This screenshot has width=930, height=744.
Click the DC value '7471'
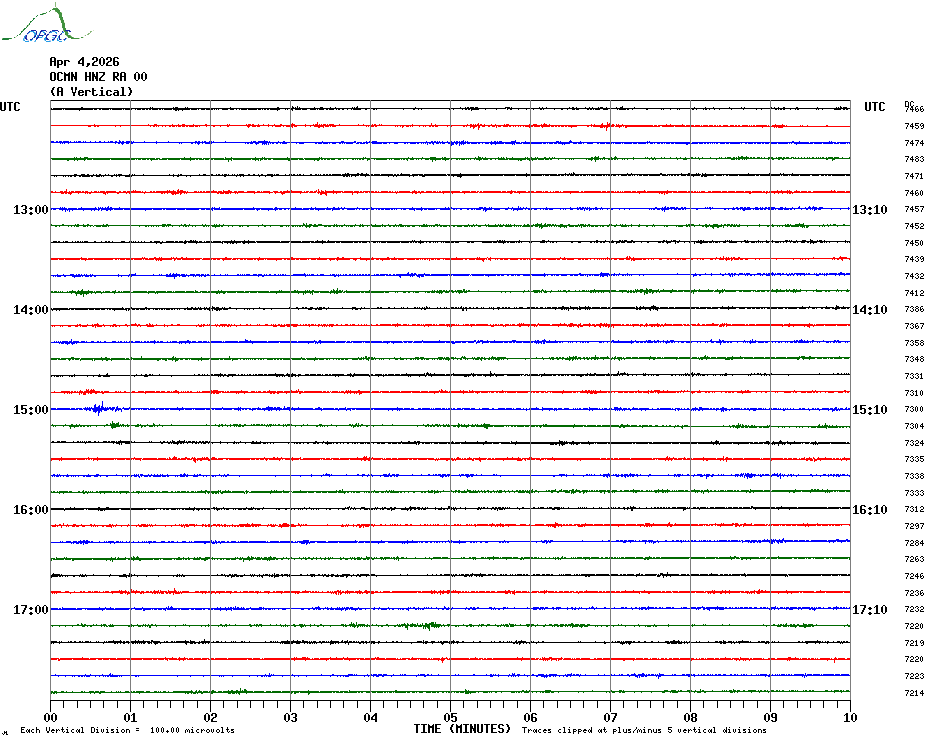(x=914, y=176)
